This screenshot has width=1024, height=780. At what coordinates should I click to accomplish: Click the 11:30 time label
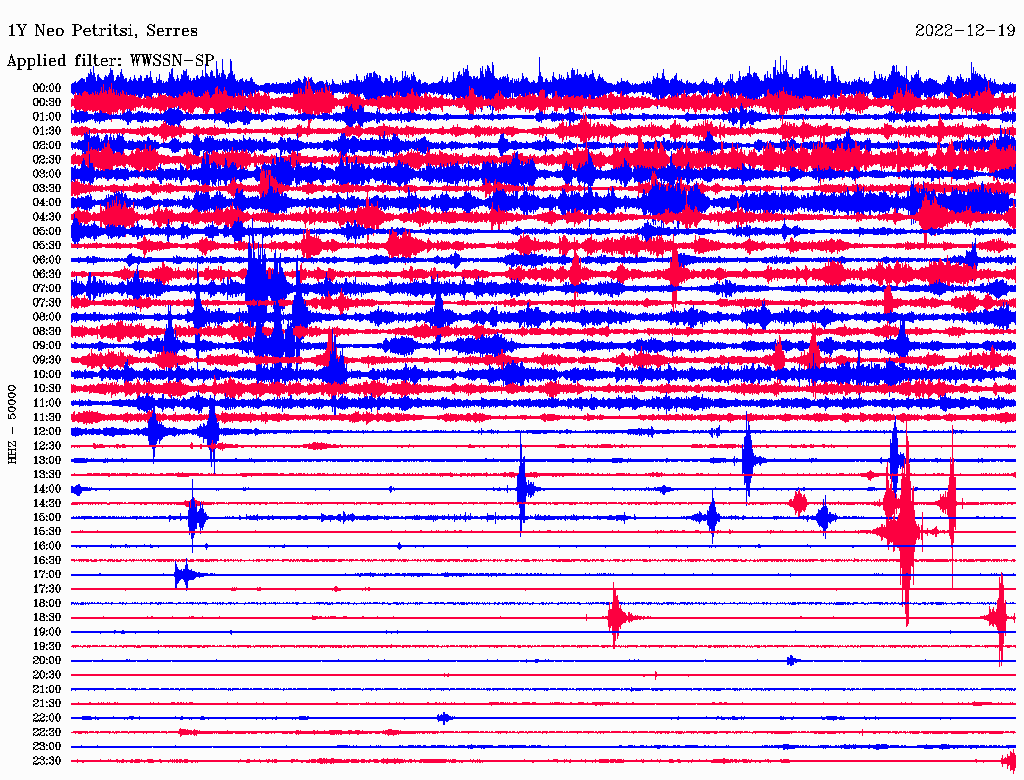[47, 417]
